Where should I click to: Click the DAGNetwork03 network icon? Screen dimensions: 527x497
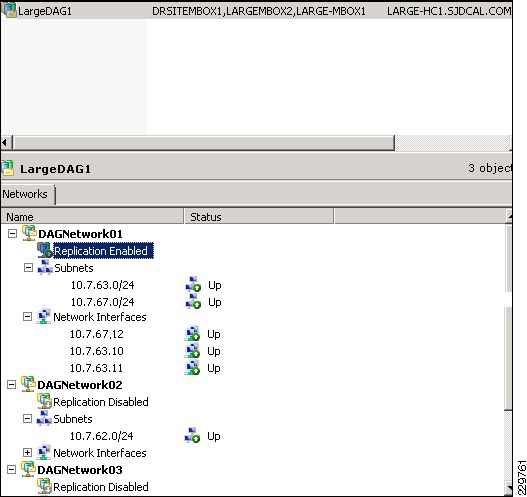[28, 469]
